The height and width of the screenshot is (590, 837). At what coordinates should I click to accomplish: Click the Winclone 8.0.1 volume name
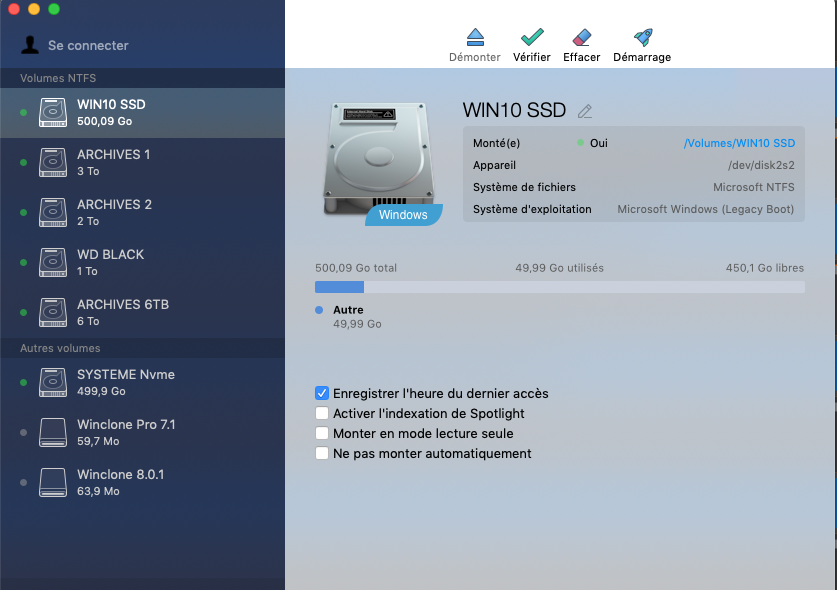point(121,475)
